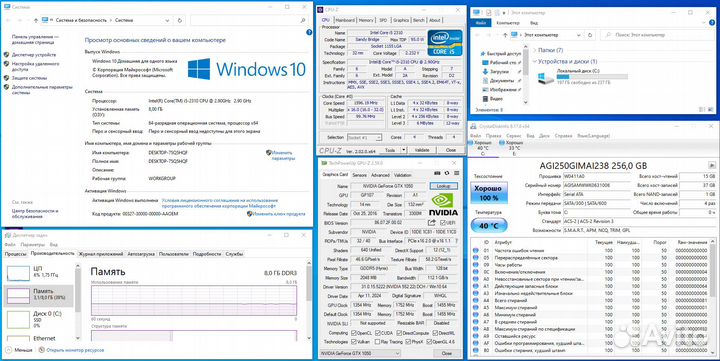The image size is (720, 361).
Task: Collapse the Устройства и диски (1) group
Action: tap(535, 62)
